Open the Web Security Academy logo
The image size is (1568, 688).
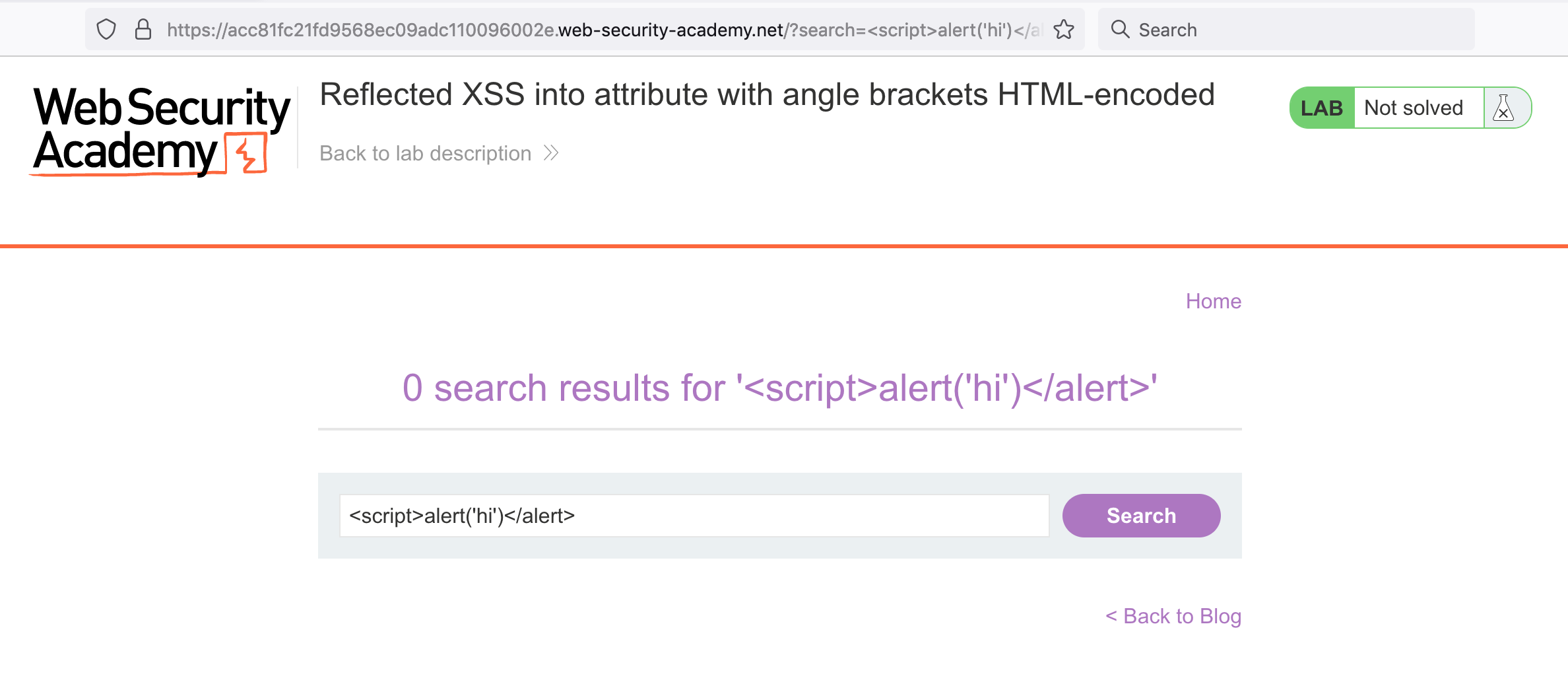[x=162, y=131]
